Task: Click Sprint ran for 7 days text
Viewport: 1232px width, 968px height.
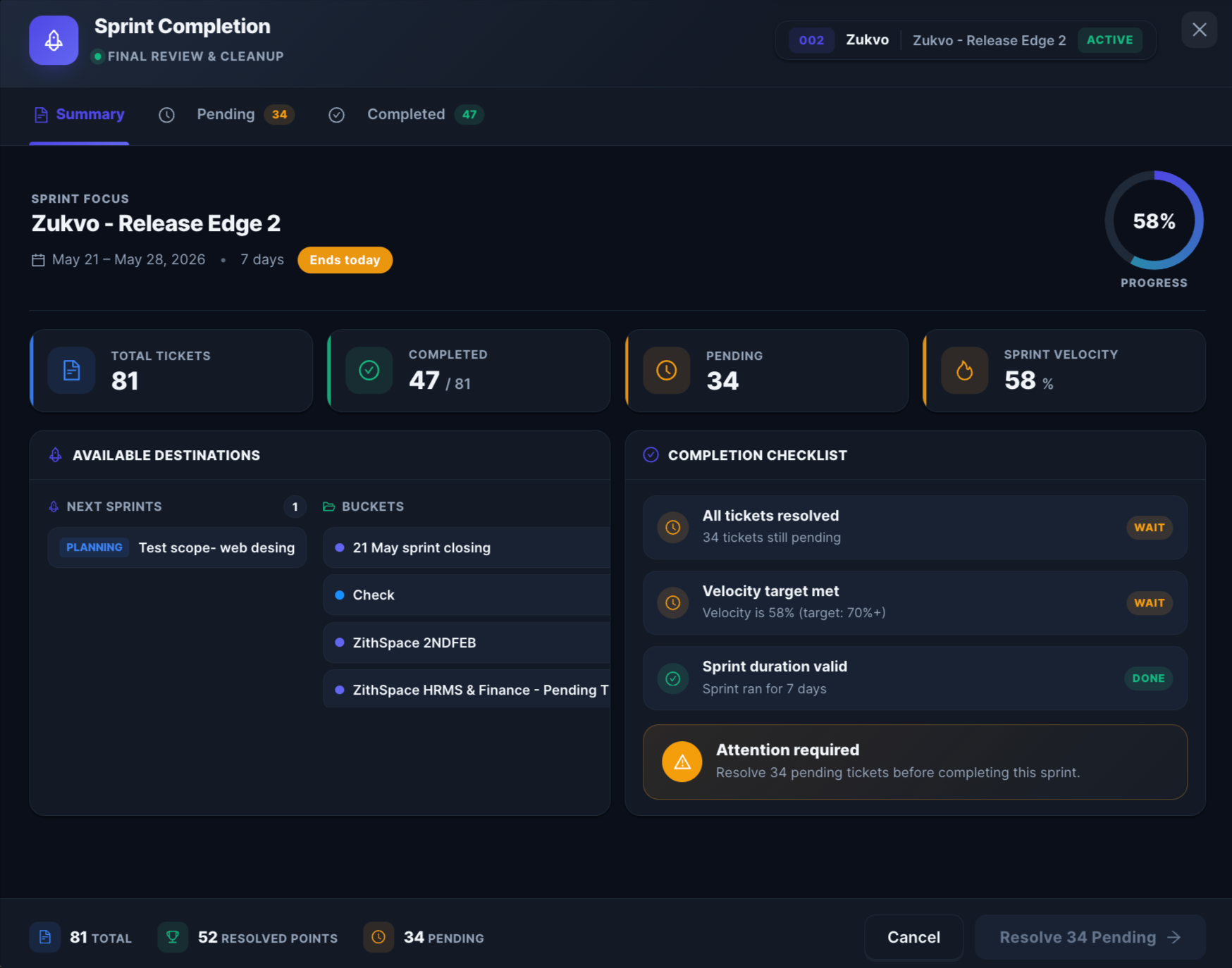Action: (x=764, y=689)
